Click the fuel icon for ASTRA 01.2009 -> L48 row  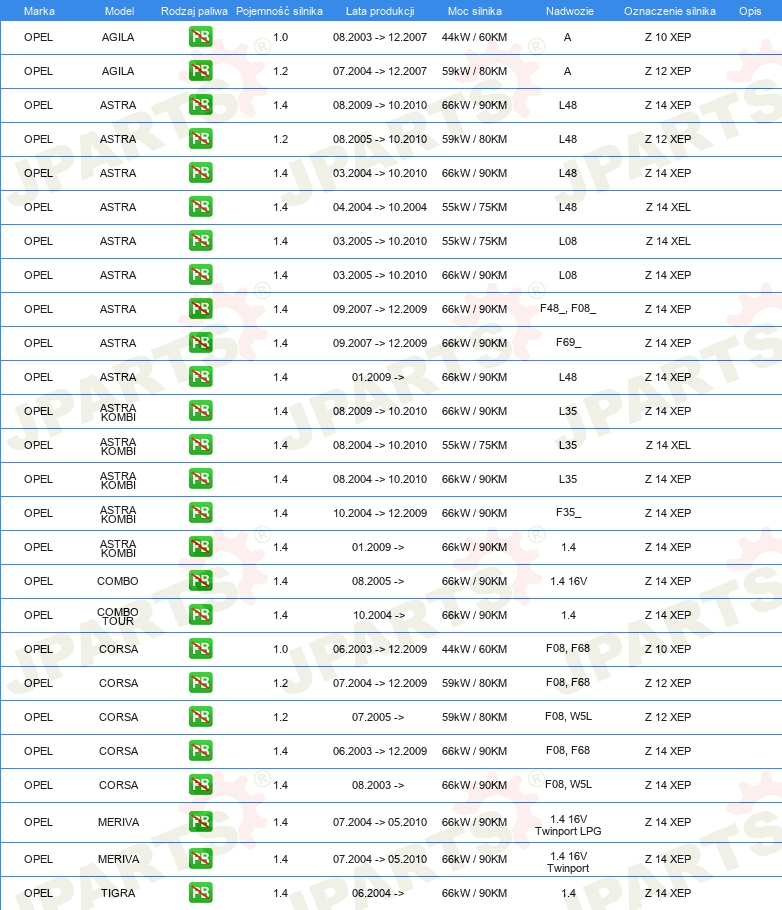coord(200,377)
